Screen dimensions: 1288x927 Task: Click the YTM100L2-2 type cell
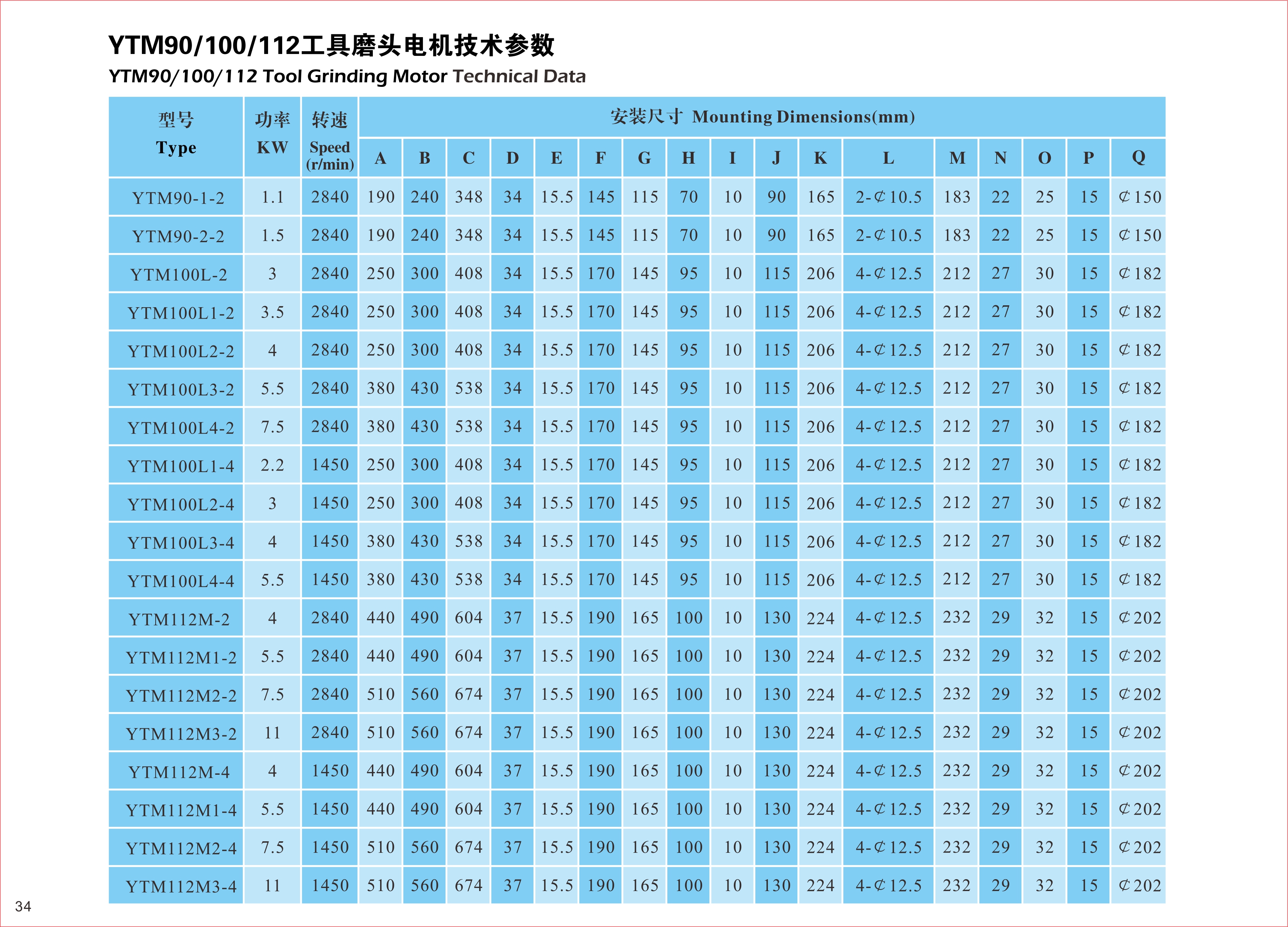(x=176, y=350)
